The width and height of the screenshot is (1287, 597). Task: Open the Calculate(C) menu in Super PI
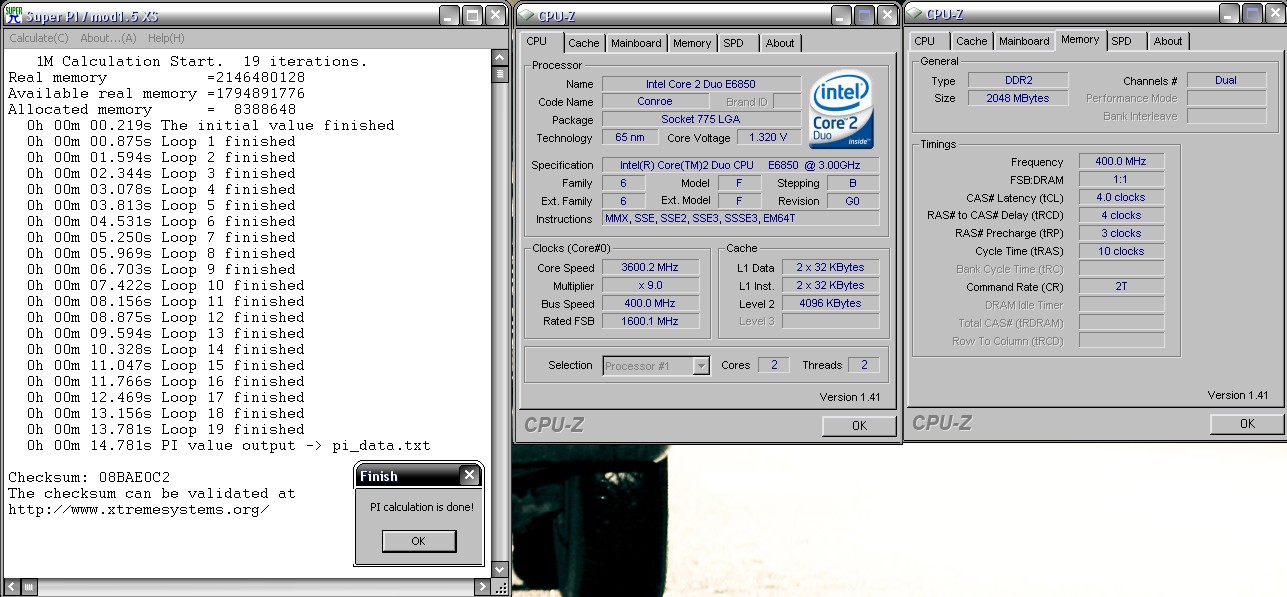[39, 38]
